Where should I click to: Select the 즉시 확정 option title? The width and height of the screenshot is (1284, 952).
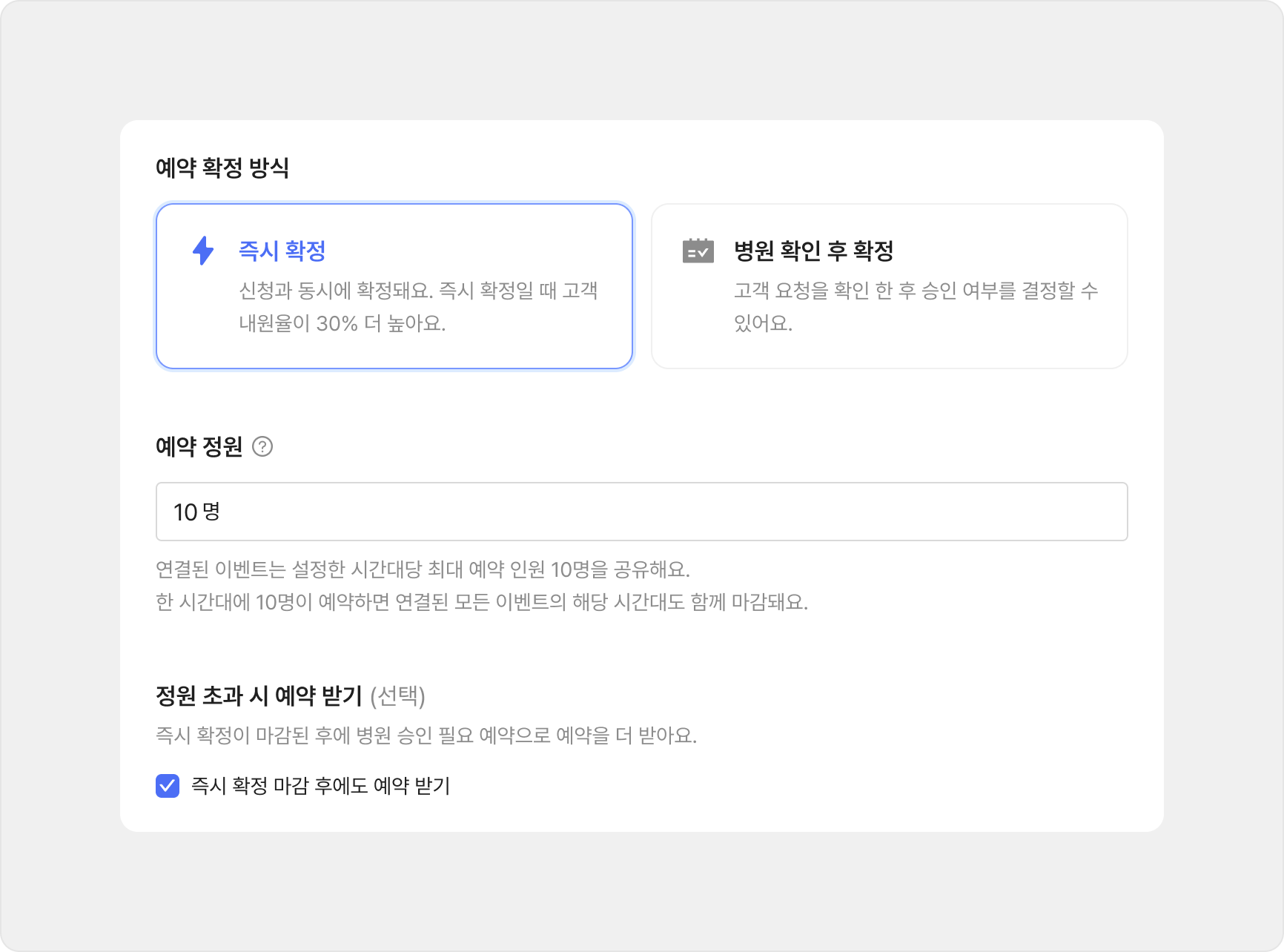click(x=282, y=251)
